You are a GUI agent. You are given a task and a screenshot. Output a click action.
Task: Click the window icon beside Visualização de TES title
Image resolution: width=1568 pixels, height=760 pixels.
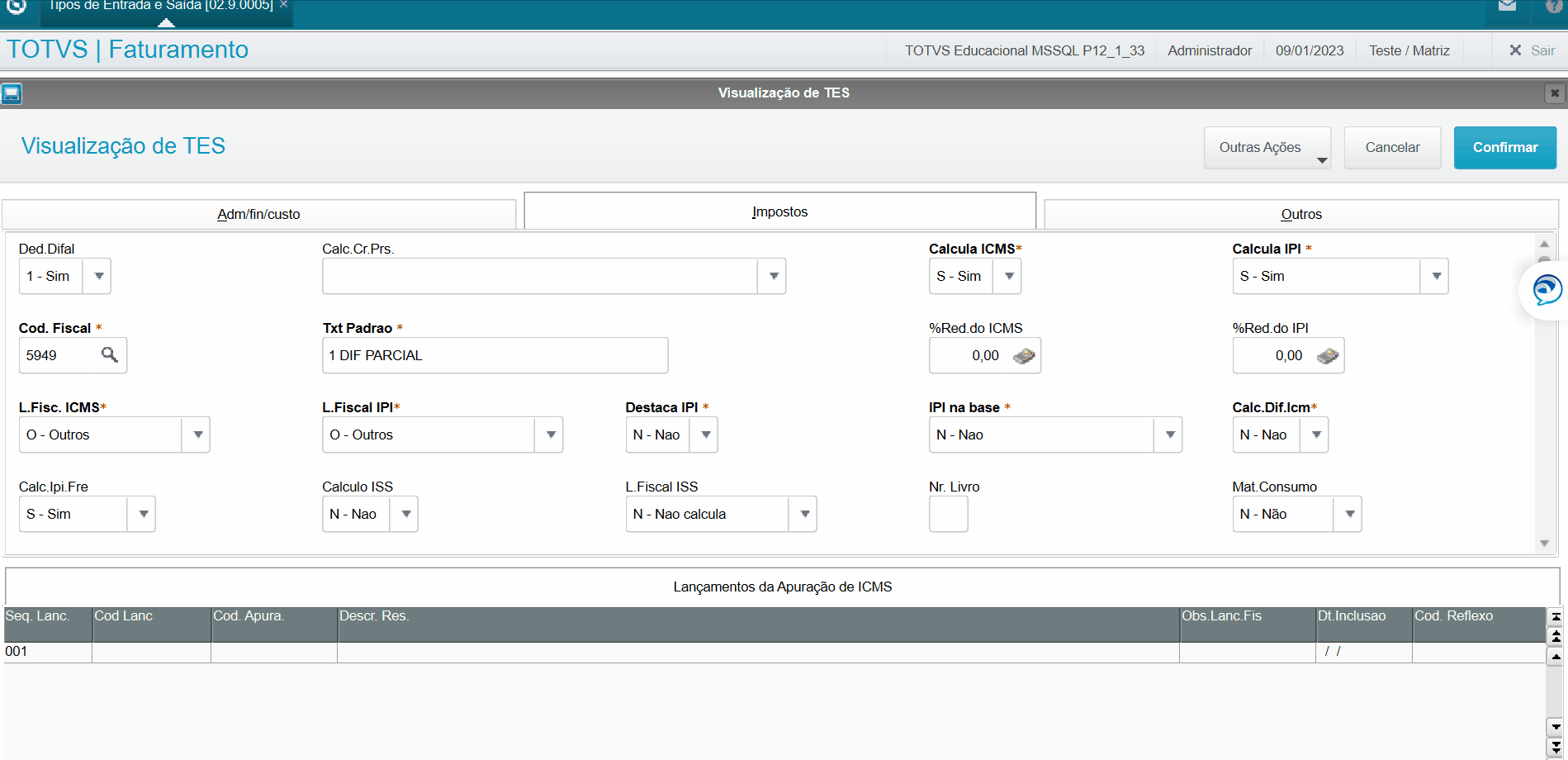tap(12, 93)
